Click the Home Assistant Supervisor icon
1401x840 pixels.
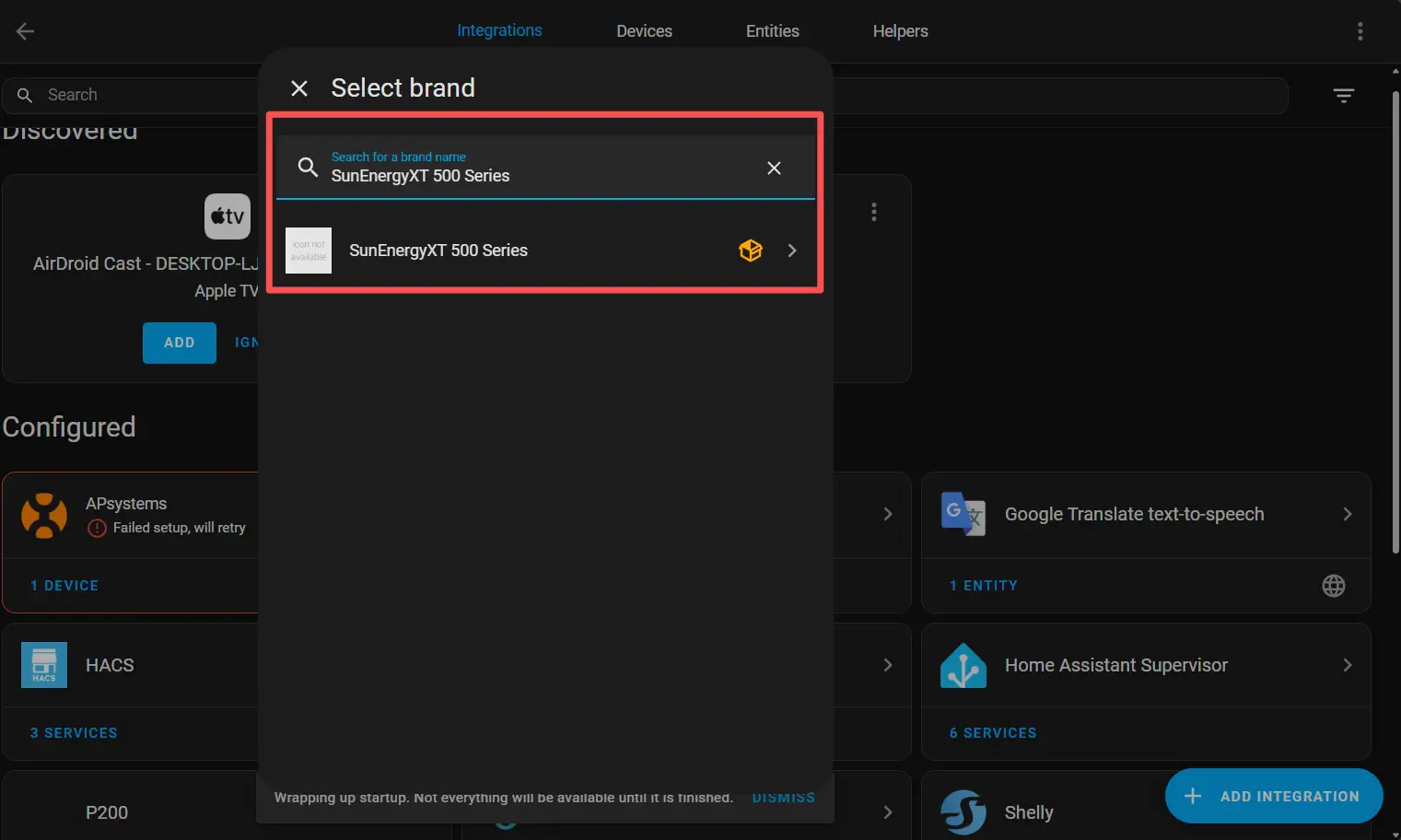pos(963,665)
